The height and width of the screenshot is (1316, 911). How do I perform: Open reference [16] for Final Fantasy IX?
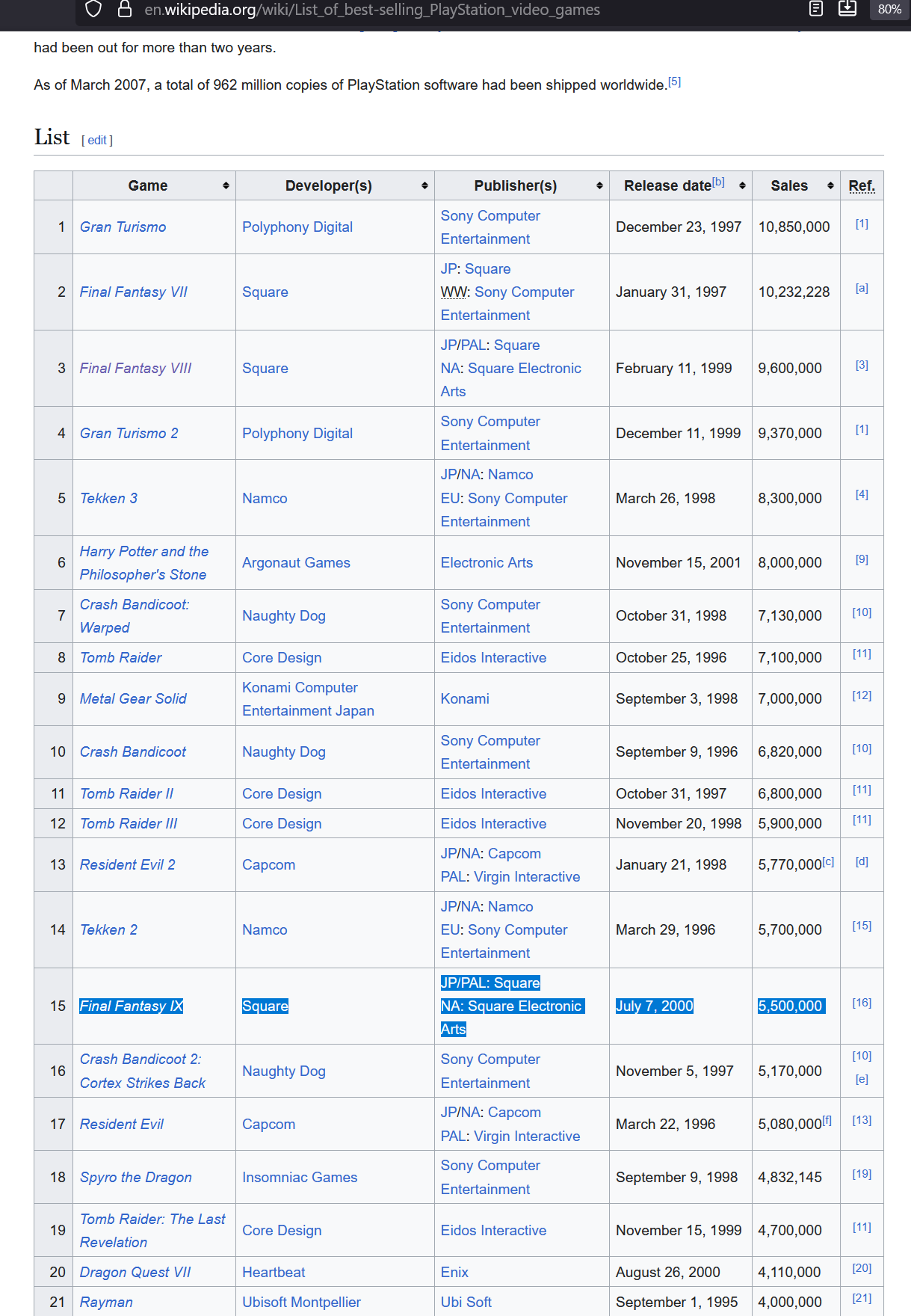pos(862,1003)
